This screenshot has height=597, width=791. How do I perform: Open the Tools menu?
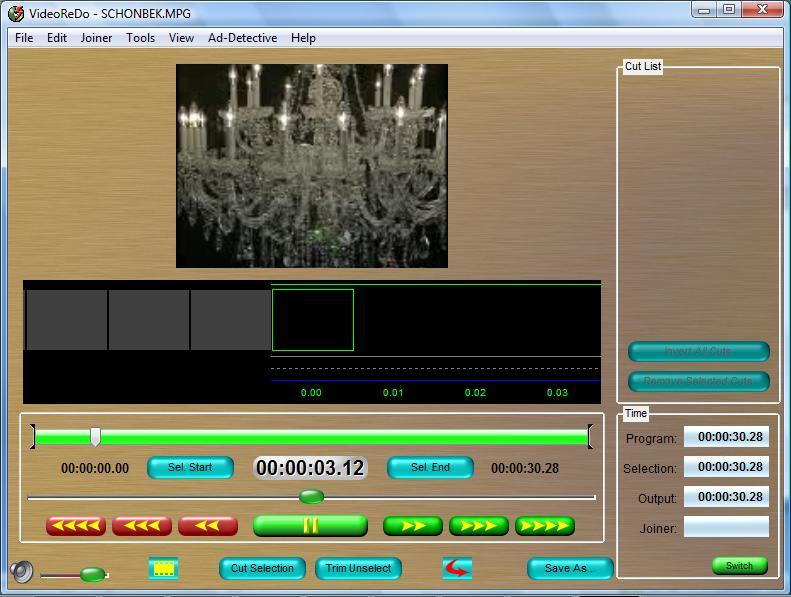tap(140, 38)
